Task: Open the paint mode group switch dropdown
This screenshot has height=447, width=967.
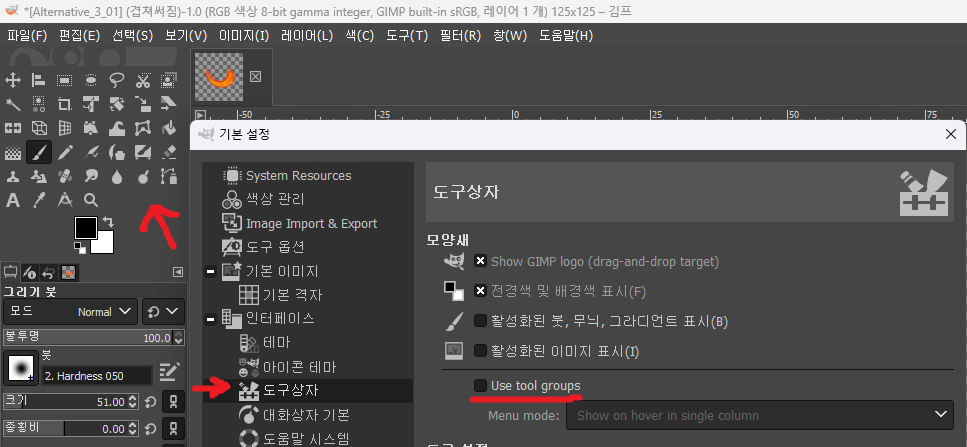Action: pyautogui.click(x=163, y=312)
